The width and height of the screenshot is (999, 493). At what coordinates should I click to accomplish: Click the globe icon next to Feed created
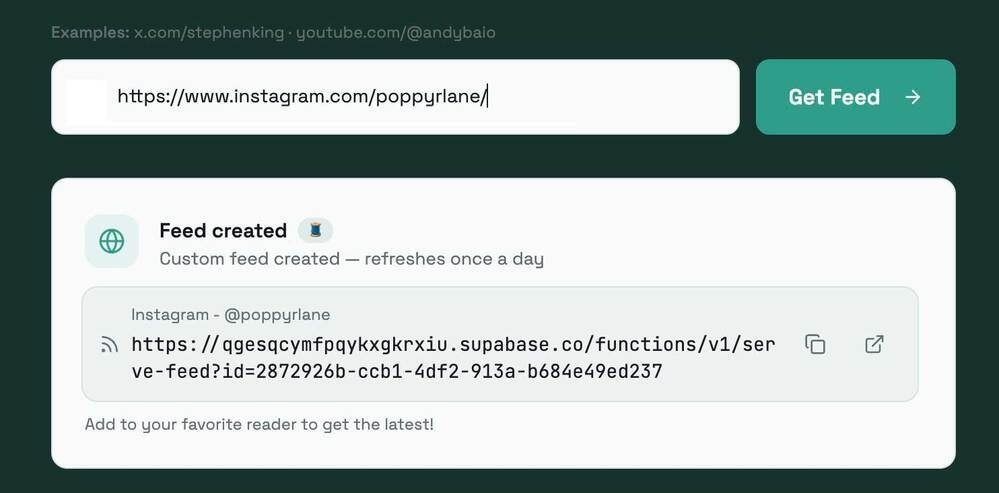pyautogui.click(x=112, y=241)
